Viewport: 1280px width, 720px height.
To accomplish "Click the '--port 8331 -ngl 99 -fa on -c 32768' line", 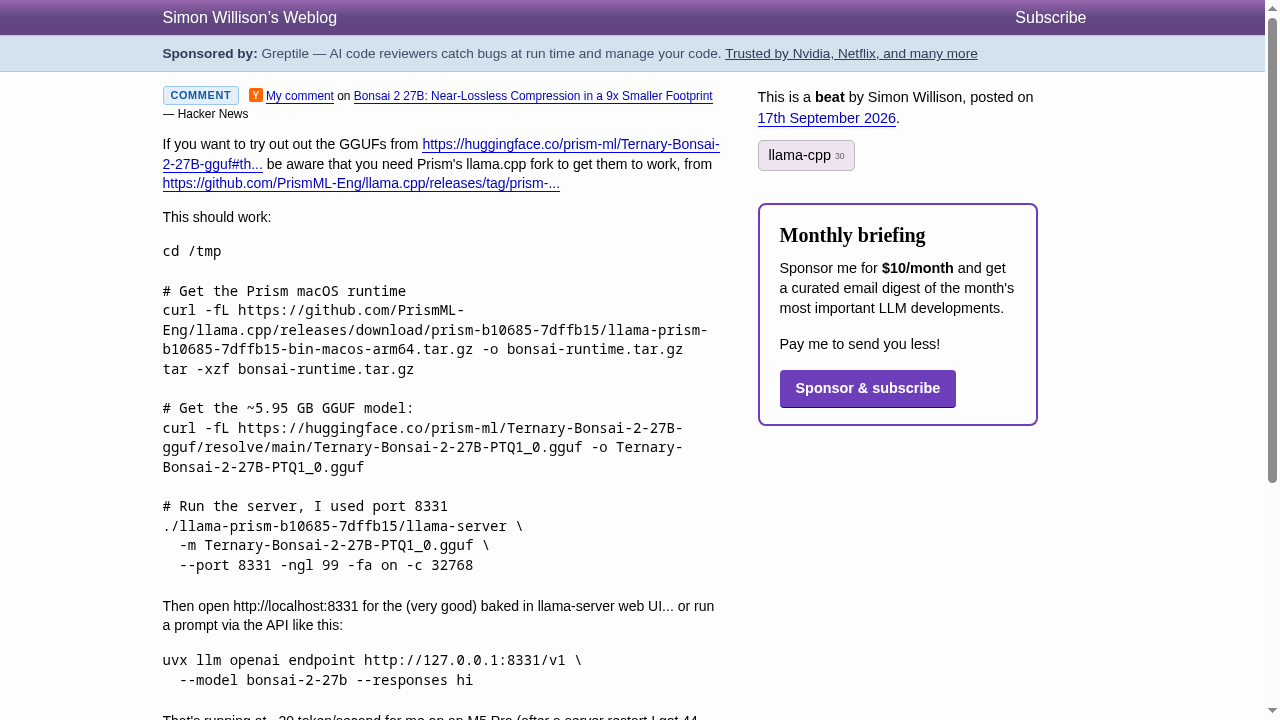I will click(x=326, y=565).
